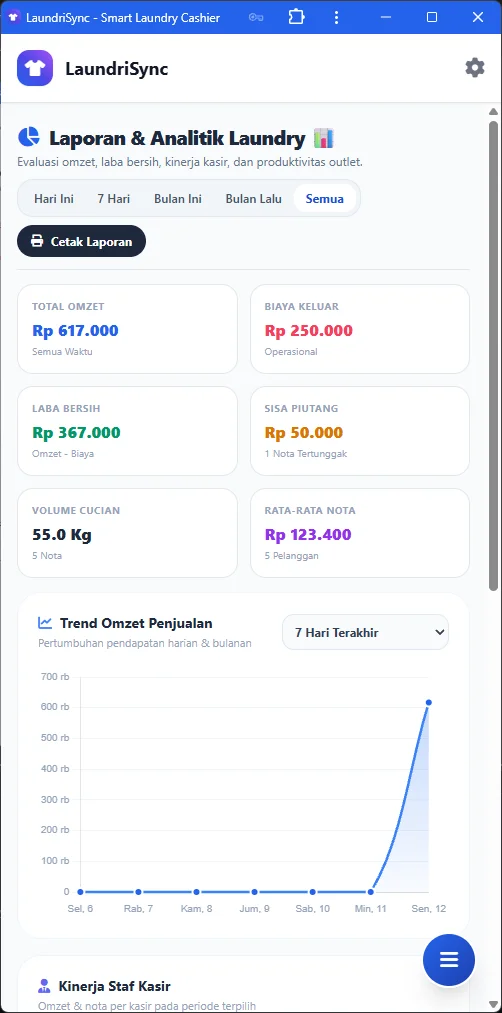
Task: Click the Sab, 10 data point on chart
Action: pyautogui.click(x=313, y=892)
